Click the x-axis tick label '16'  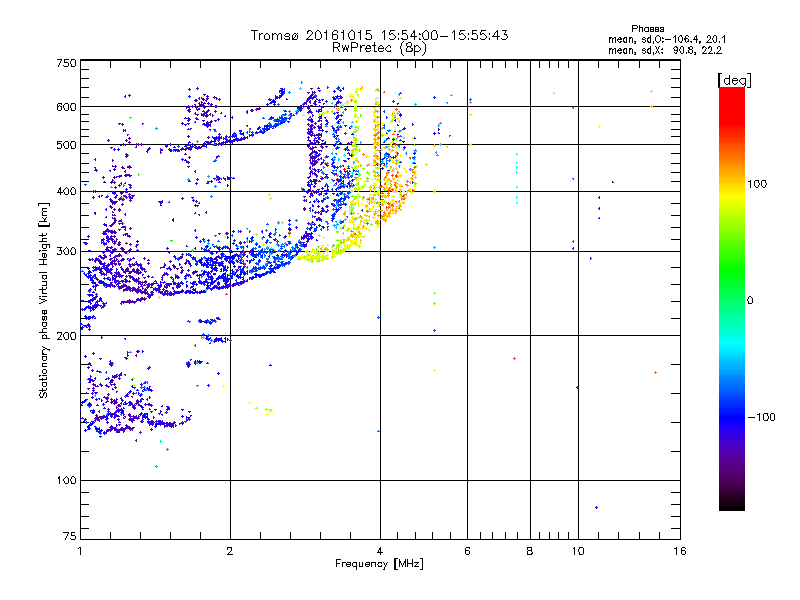[x=680, y=551]
